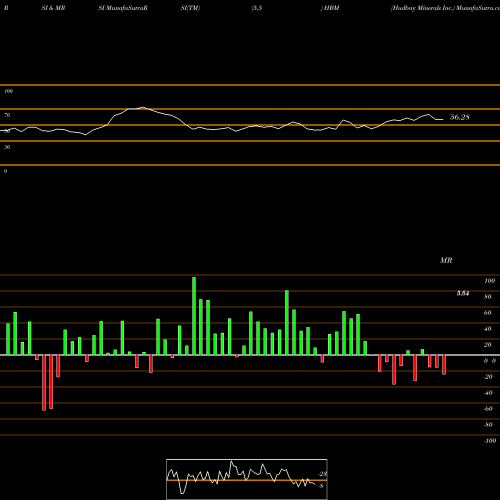Click the SI & MR header label
Image resolution: width=500 pixels, height=500 pixels.
point(53,8)
